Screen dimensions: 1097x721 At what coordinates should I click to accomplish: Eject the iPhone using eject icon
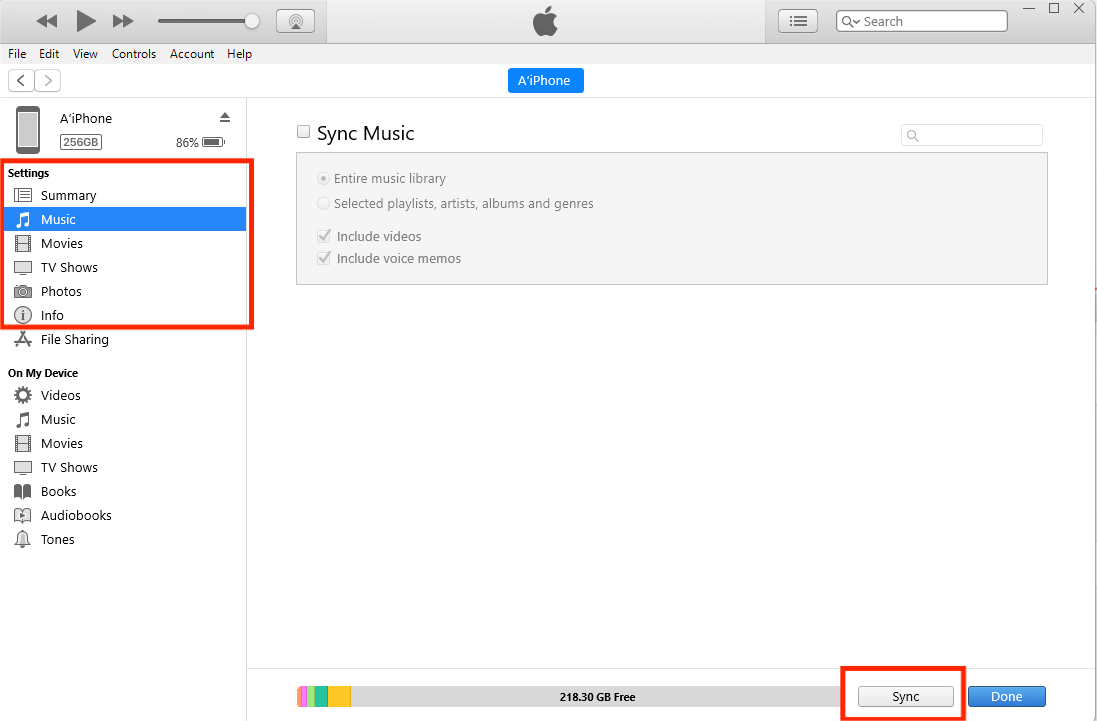(x=225, y=117)
